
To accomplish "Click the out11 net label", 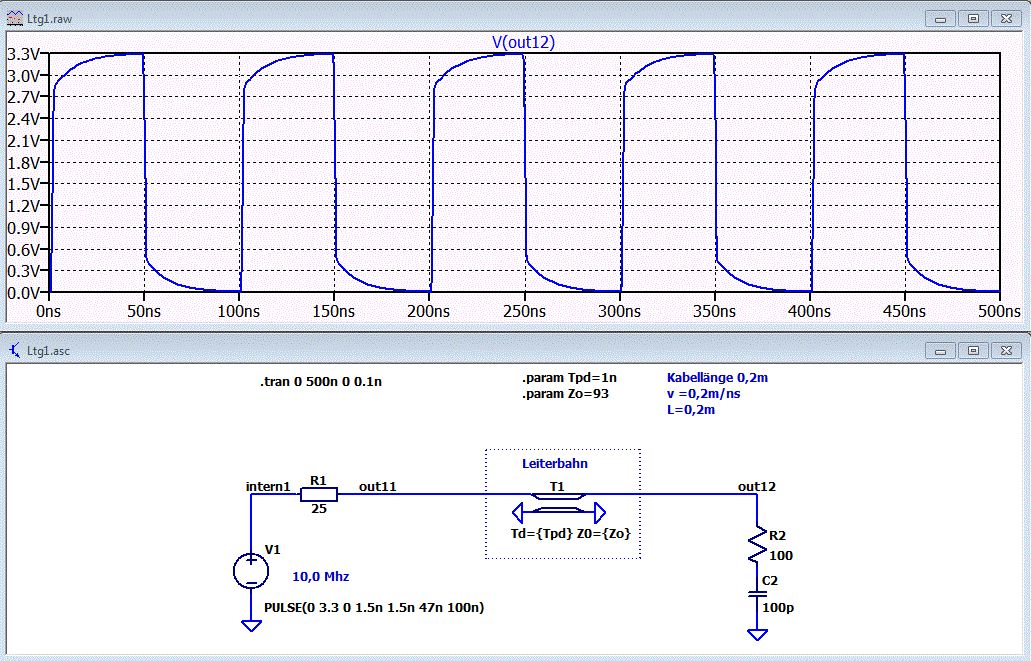I will (378, 487).
